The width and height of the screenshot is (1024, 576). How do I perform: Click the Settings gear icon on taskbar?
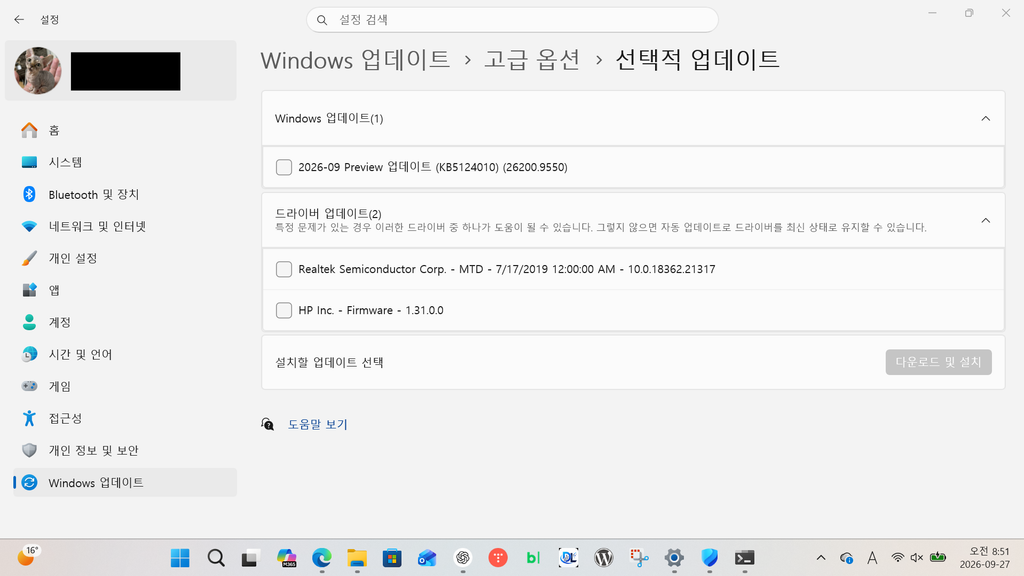tap(674, 558)
